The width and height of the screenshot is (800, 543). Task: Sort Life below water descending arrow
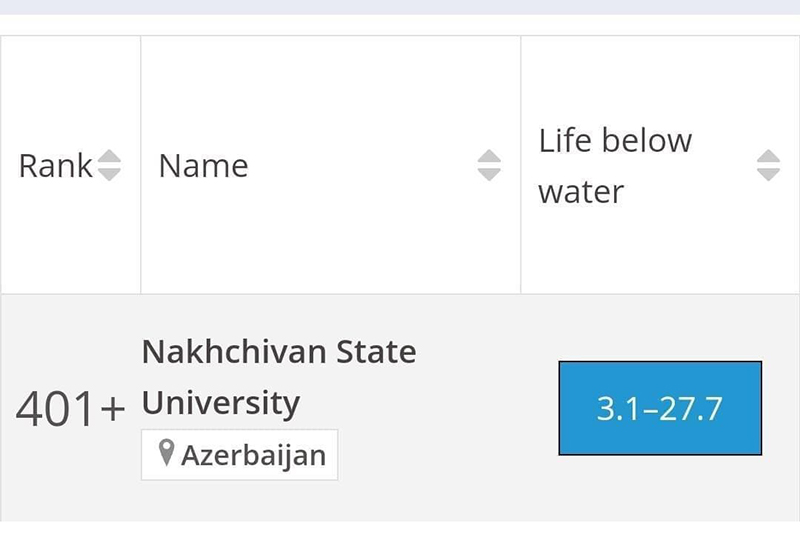(x=768, y=175)
